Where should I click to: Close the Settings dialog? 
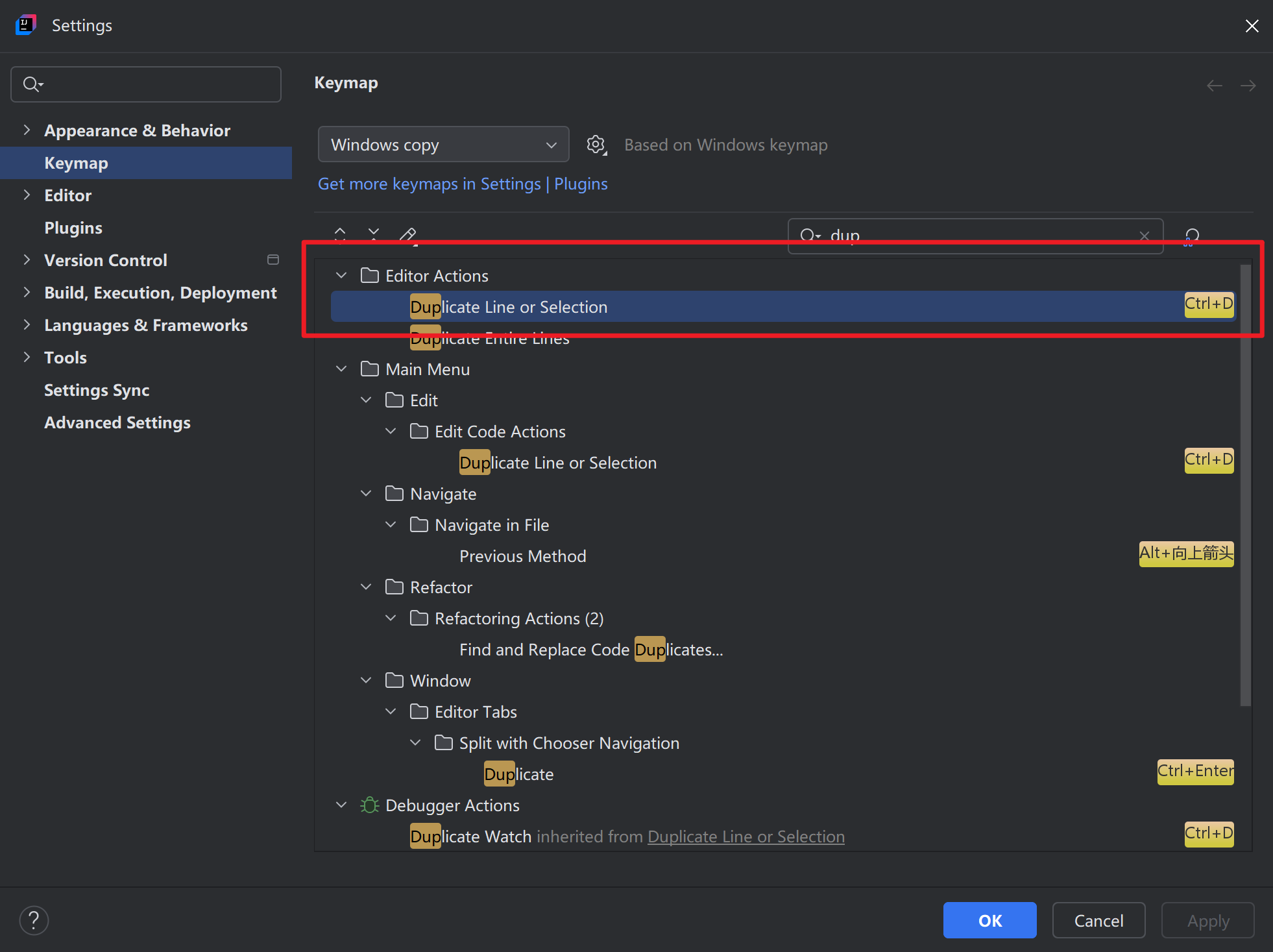[x=1252, y=25]
